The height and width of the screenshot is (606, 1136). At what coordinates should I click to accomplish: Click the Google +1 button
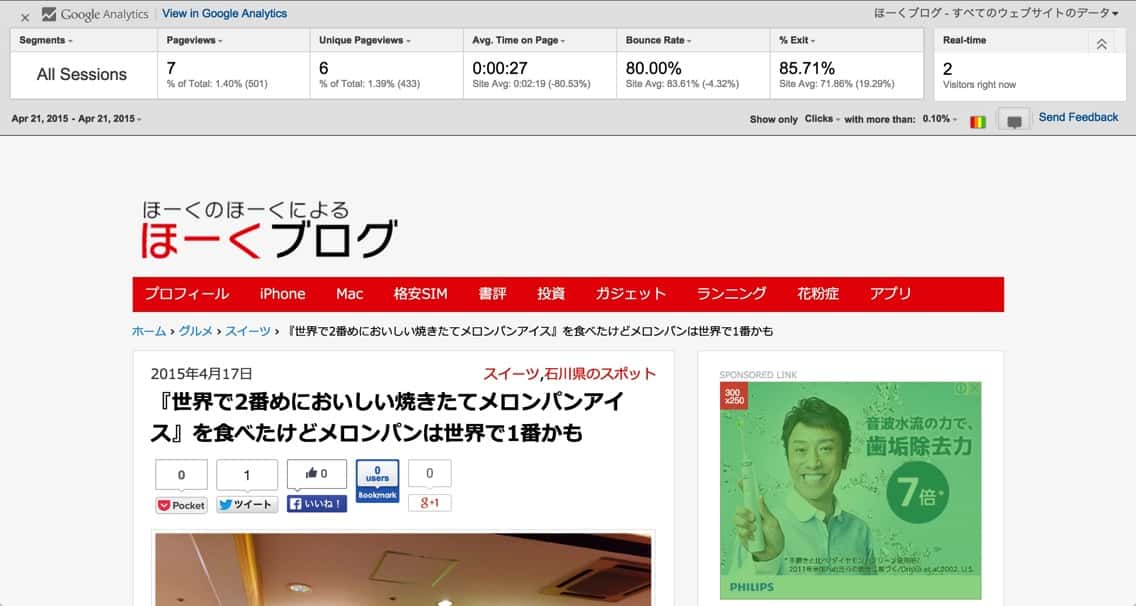click(430, 503)
